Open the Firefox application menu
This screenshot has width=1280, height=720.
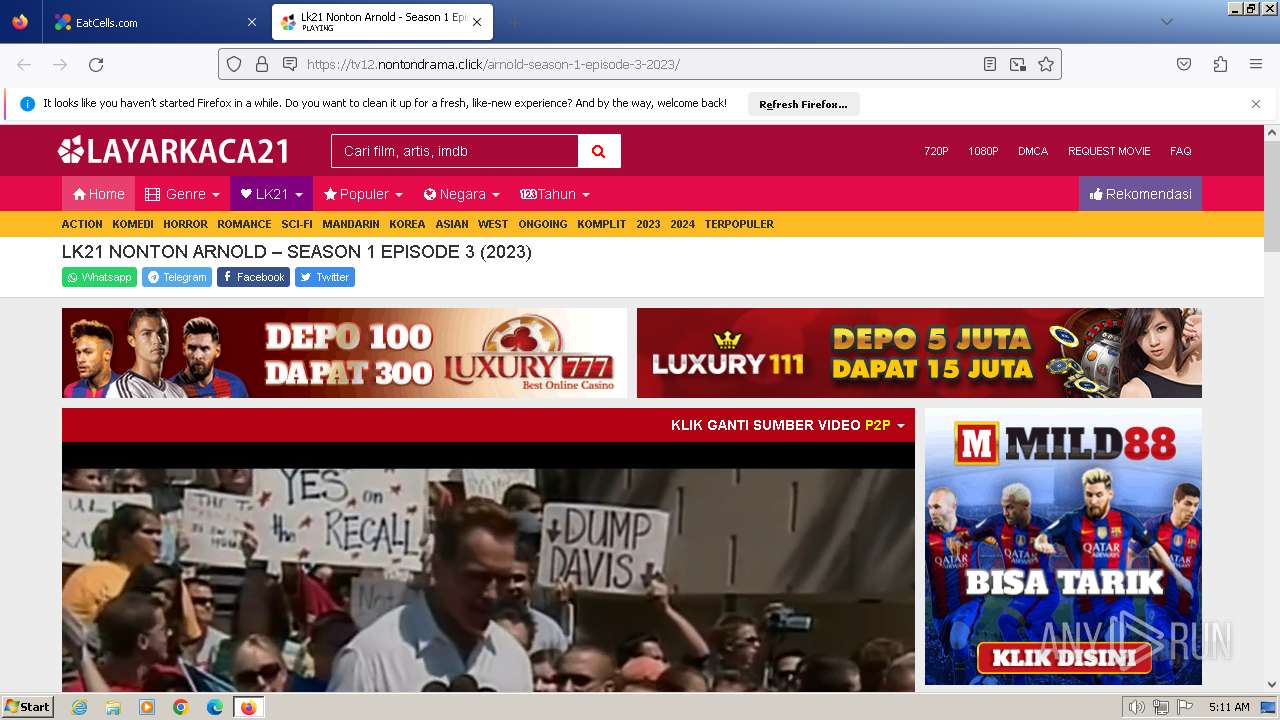[1256, 64]
